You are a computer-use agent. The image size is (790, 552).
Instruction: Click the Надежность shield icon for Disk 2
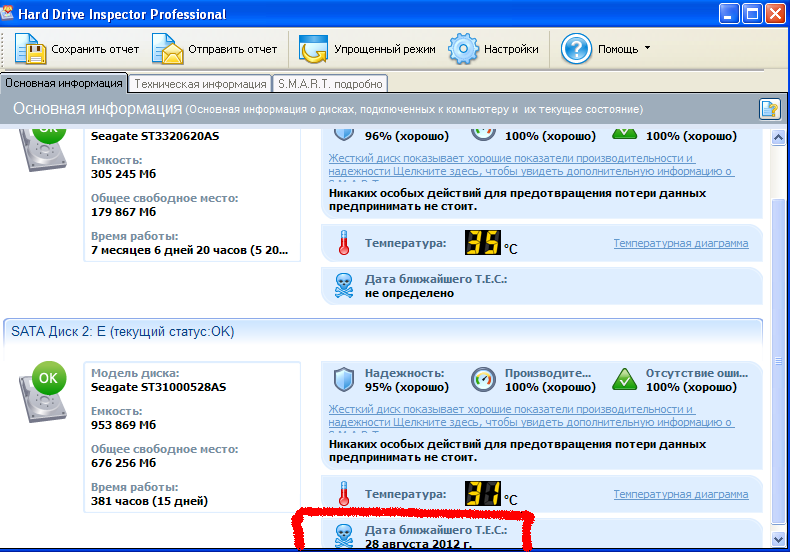pos(344,380)
